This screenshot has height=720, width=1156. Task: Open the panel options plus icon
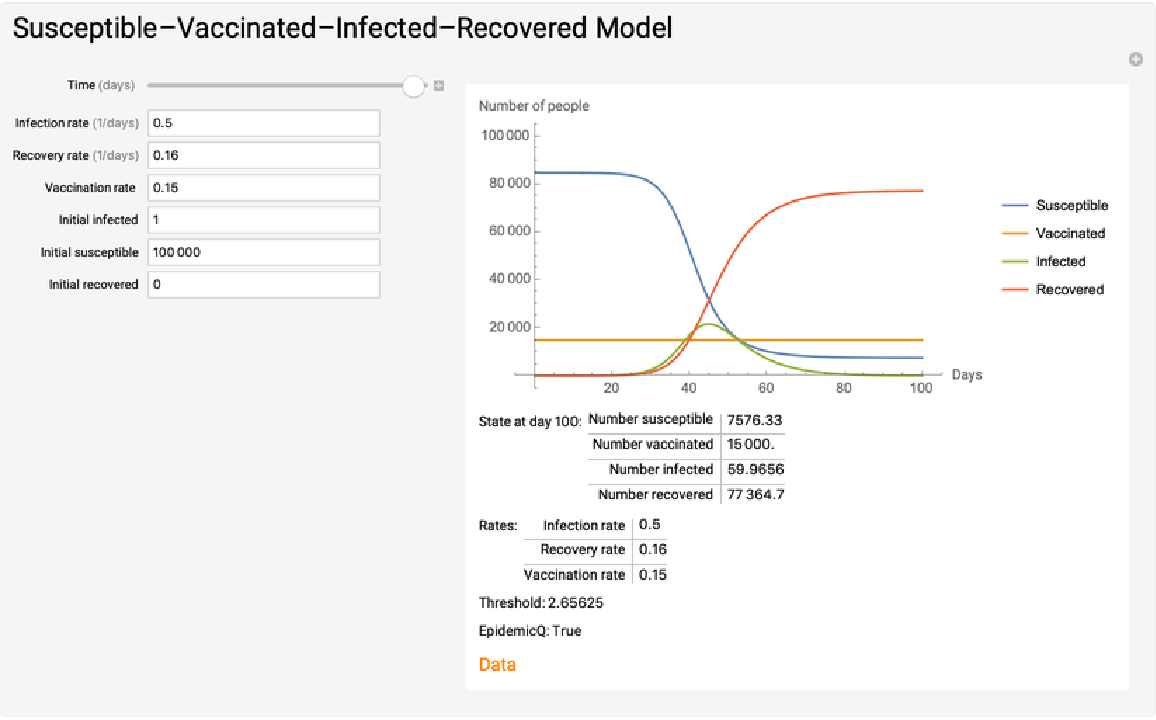(1136, 60)
